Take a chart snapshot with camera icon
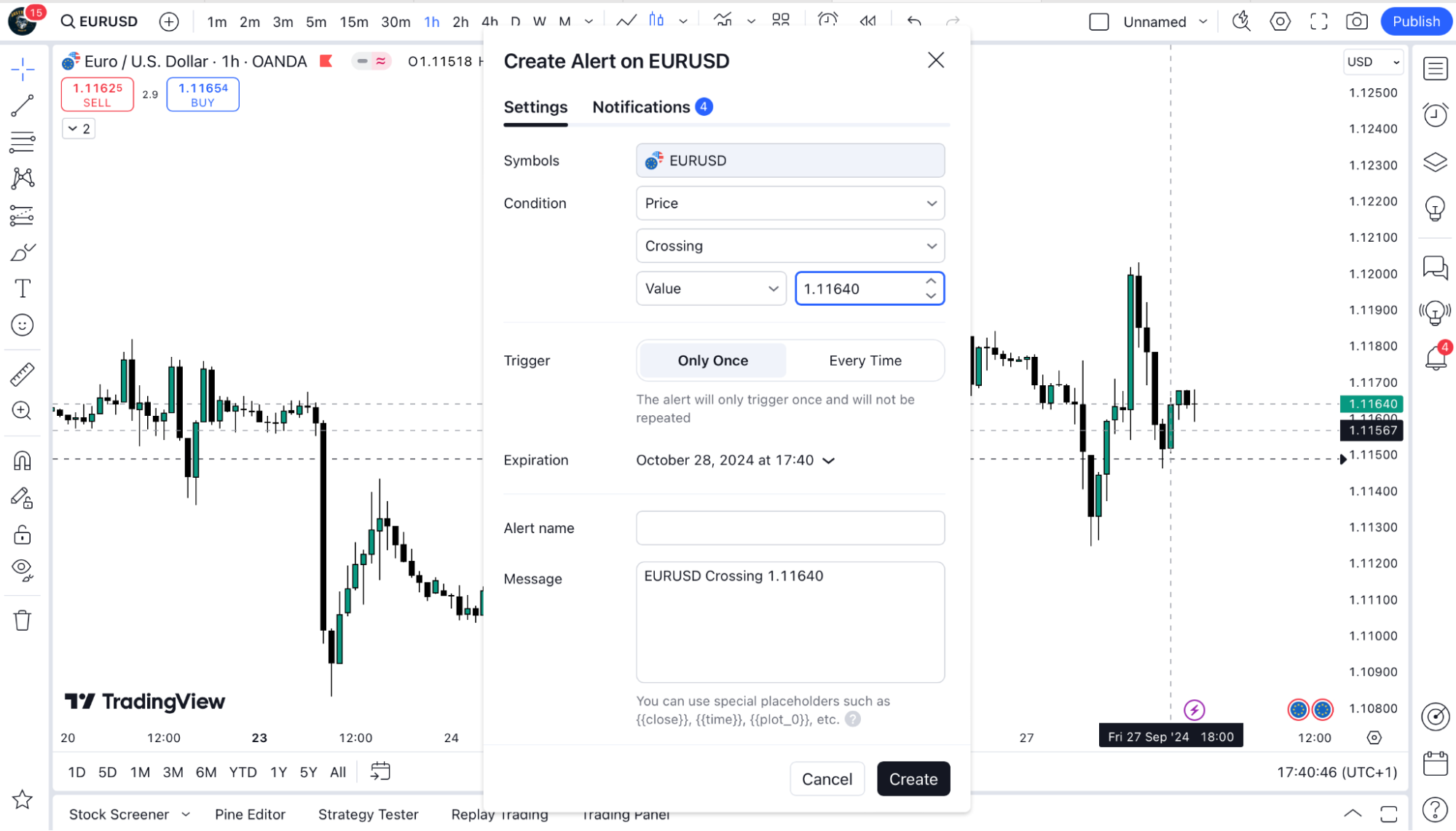Viewport: 1456px width, 831px height. 1356,22
